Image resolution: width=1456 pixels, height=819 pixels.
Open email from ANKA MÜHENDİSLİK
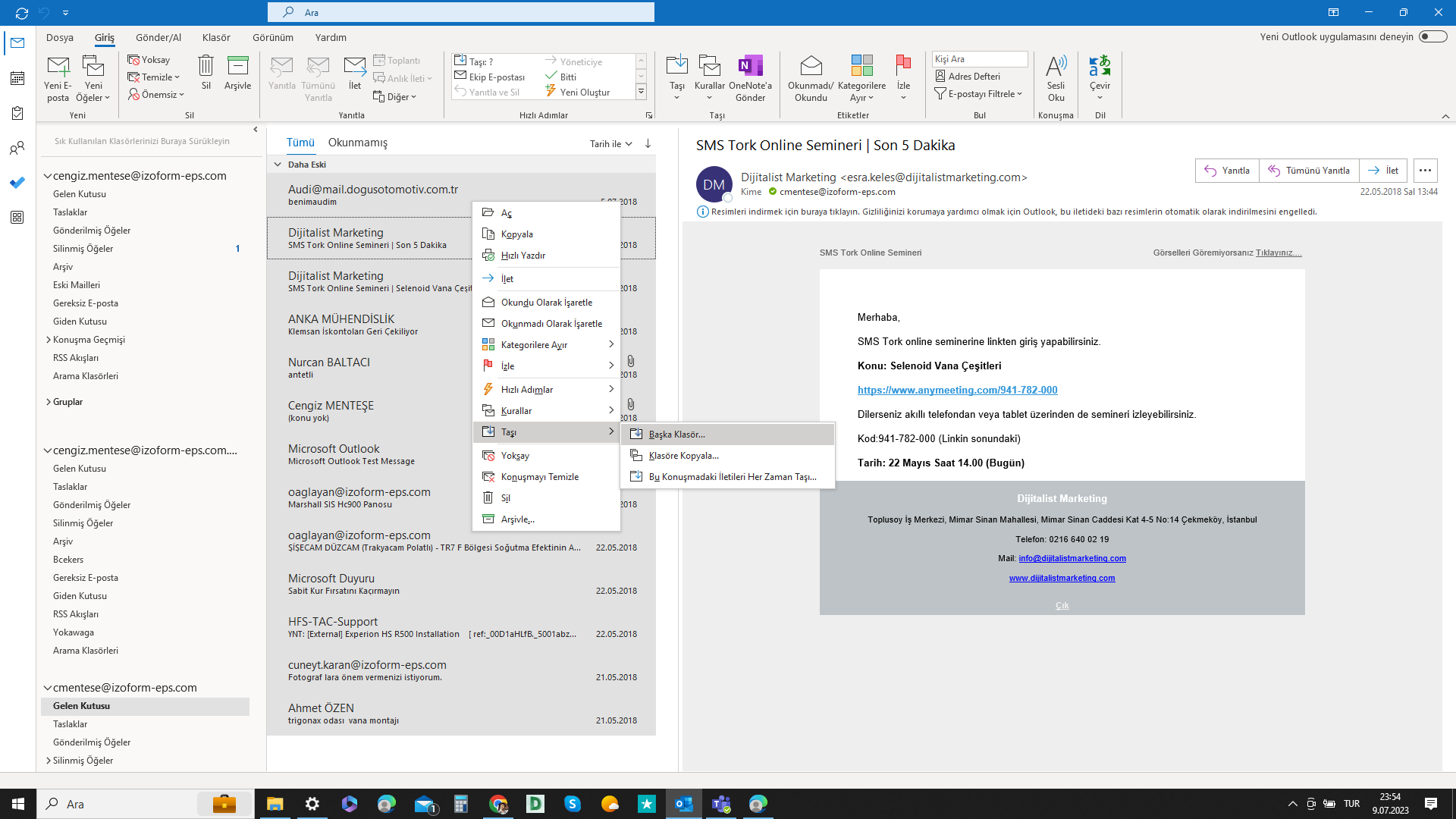pos(461,325)
